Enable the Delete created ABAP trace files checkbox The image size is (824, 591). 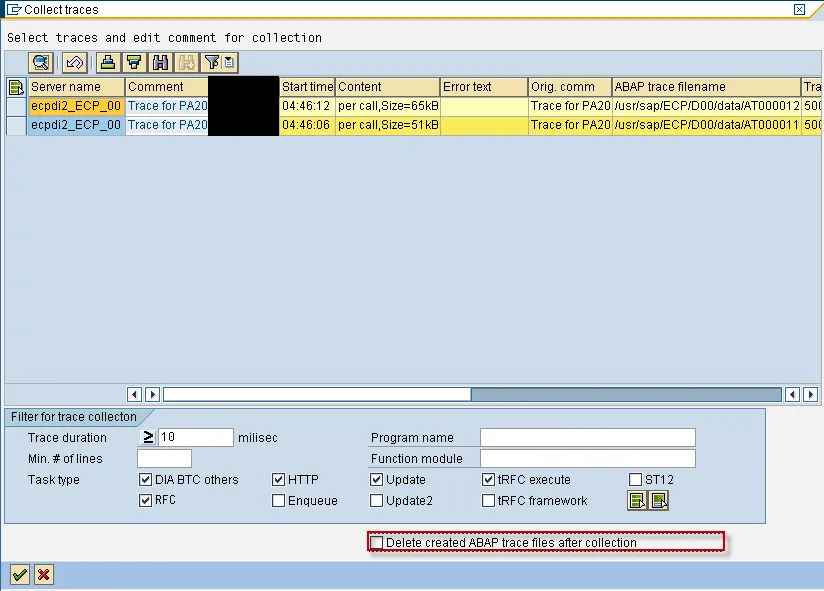click(x=377, y=541)
